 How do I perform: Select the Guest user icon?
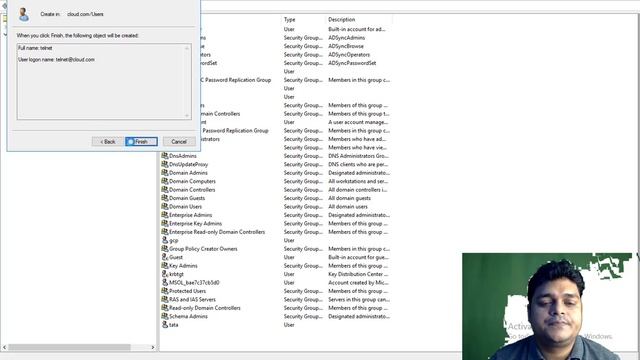click(165, 257)
